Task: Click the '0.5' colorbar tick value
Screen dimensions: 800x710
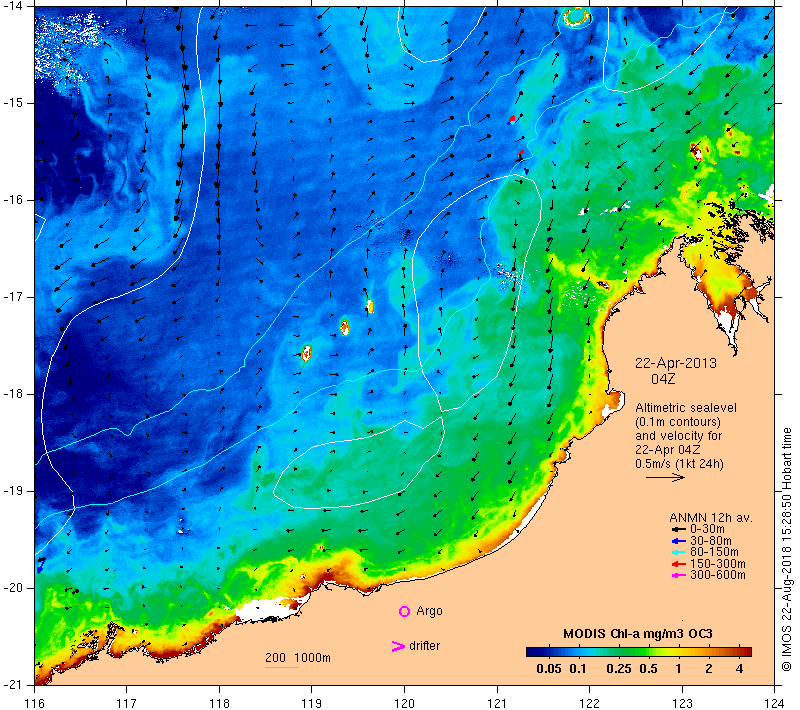Action: click(648, 669)
